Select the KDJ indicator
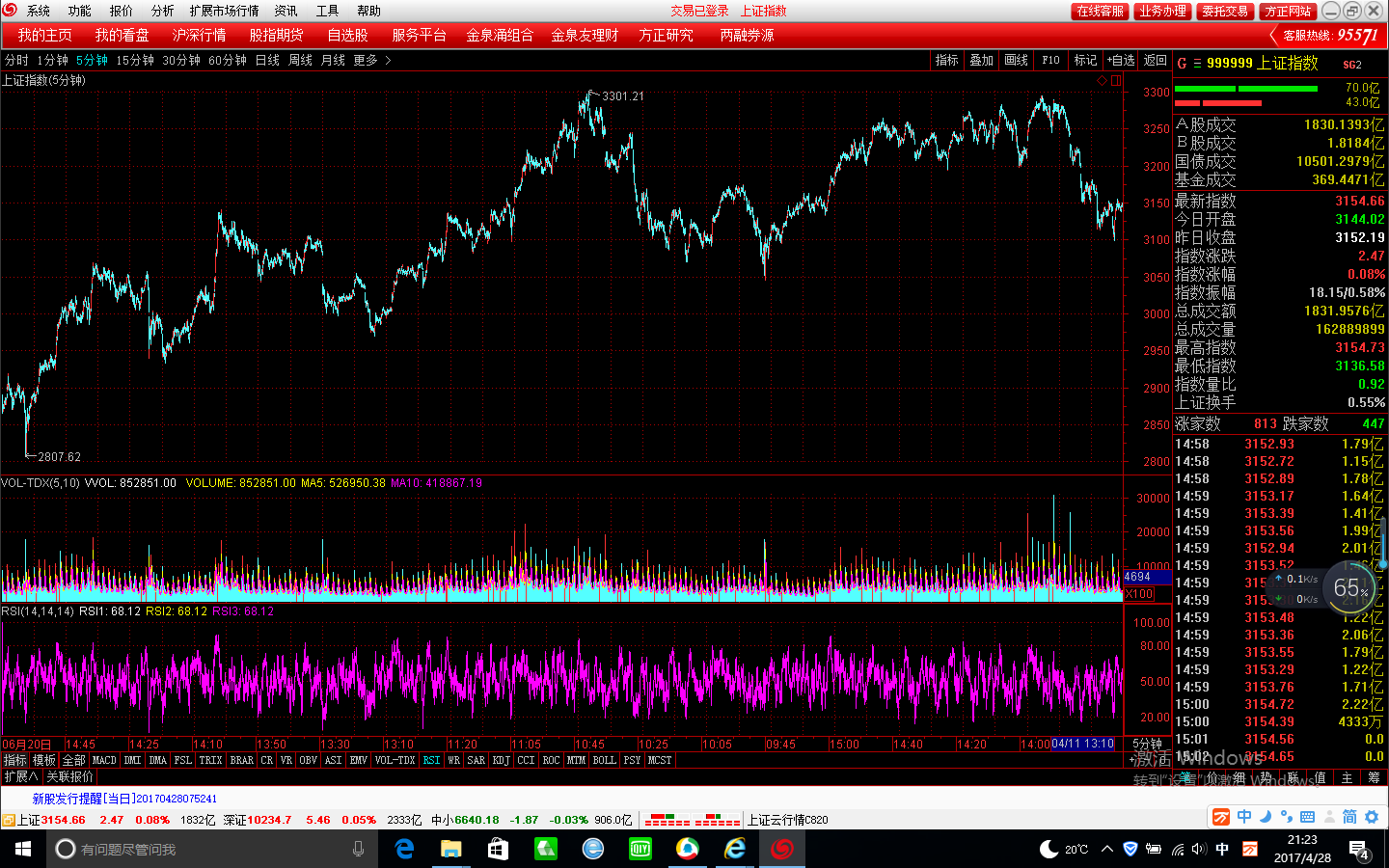 501,761
